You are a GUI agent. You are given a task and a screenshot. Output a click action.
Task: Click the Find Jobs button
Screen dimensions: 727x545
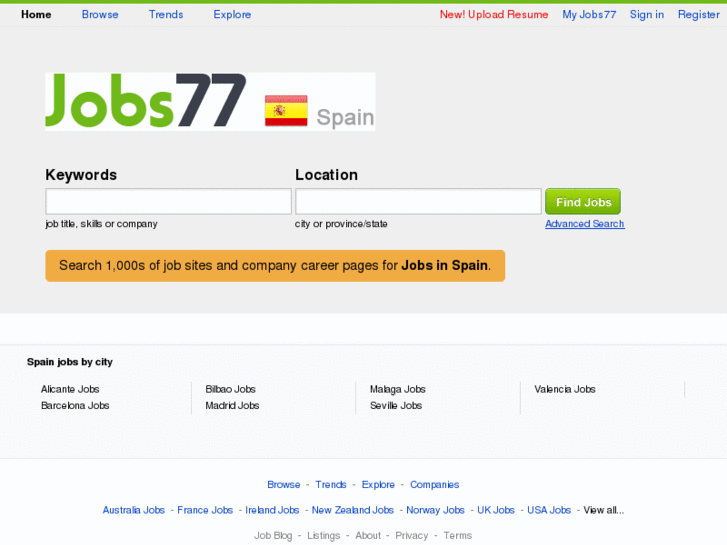tap(583, 201)
